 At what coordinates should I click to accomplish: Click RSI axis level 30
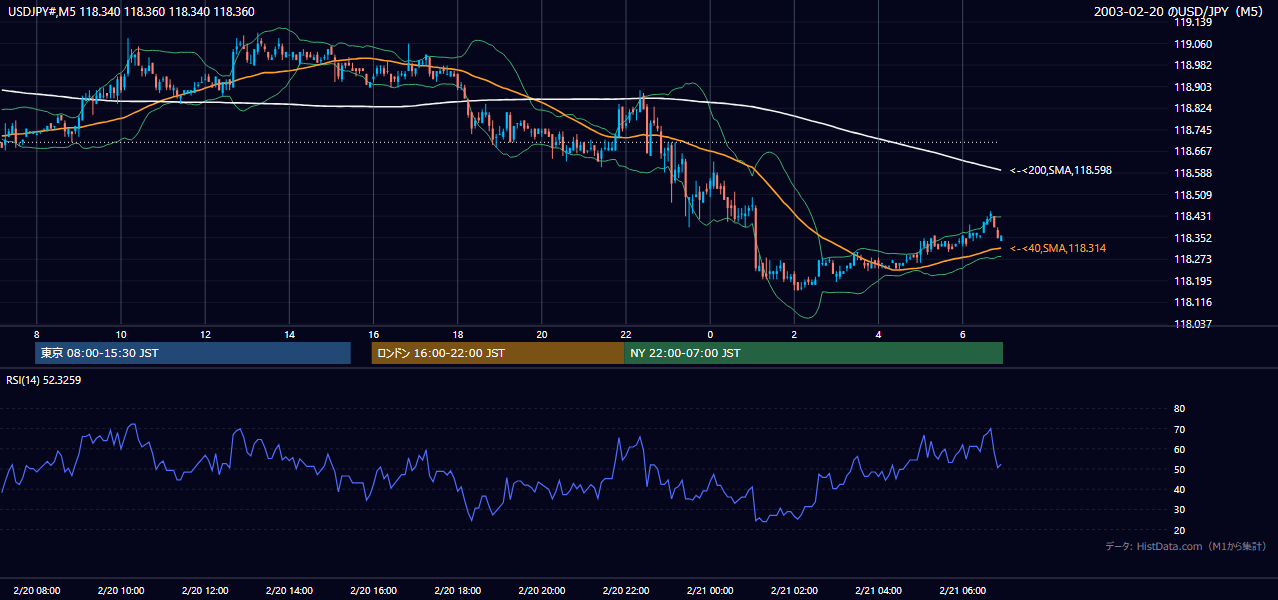(1179, 510)
